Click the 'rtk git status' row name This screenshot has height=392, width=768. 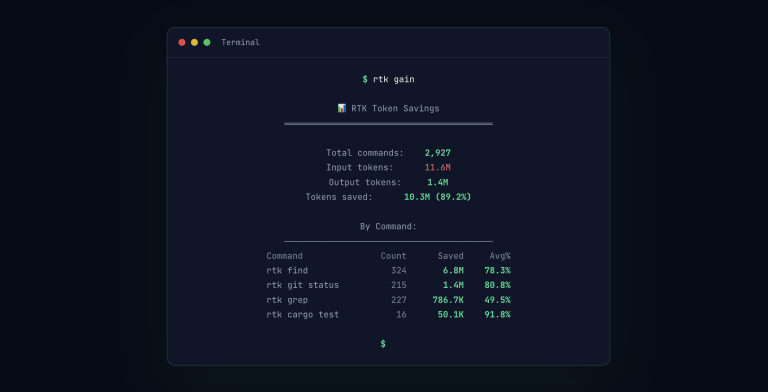click(x=303, y=285)
